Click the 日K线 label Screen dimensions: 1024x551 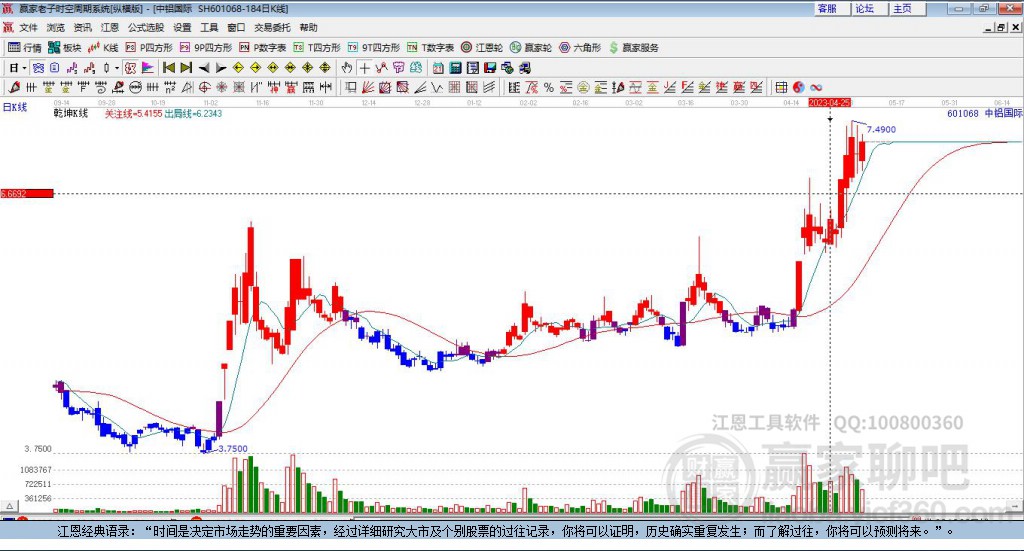coord(15,107)
